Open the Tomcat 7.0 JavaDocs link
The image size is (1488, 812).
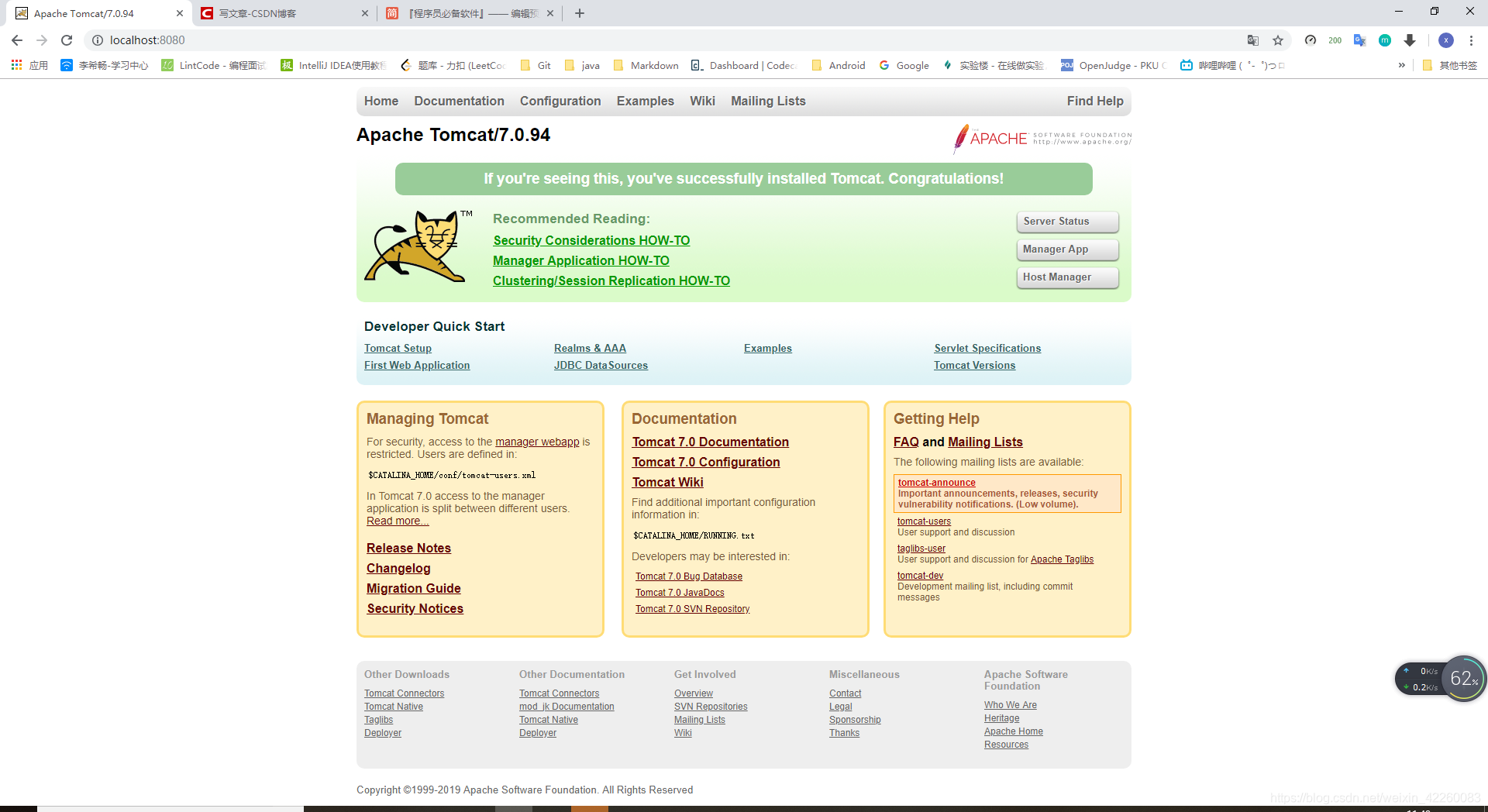click(x=680, y=593)
